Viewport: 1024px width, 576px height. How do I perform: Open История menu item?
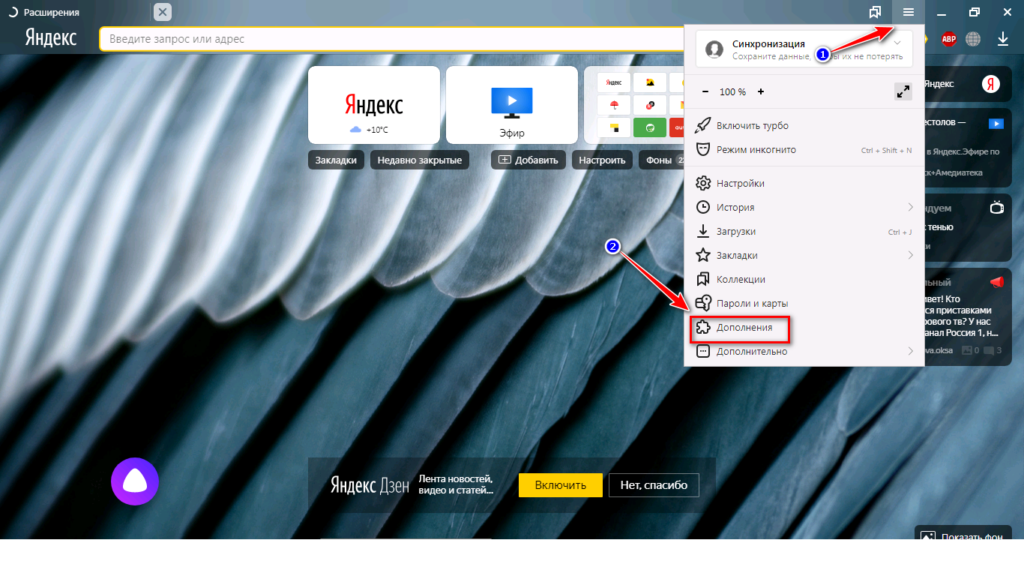click(x=804, y=207)
